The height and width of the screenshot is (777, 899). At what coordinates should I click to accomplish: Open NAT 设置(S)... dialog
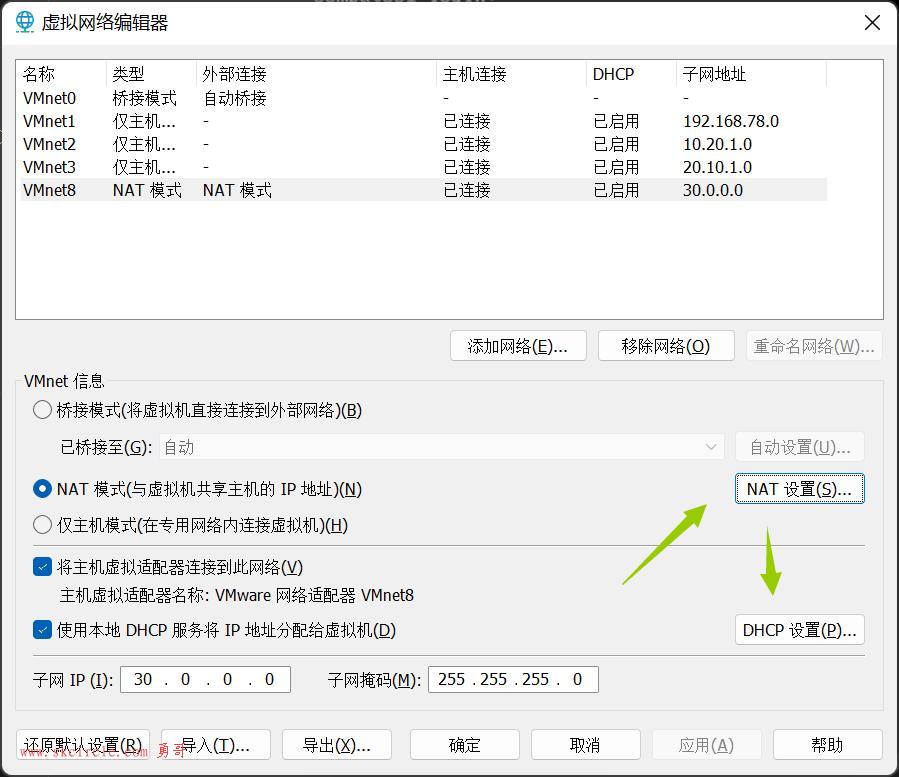click(800, 489)
